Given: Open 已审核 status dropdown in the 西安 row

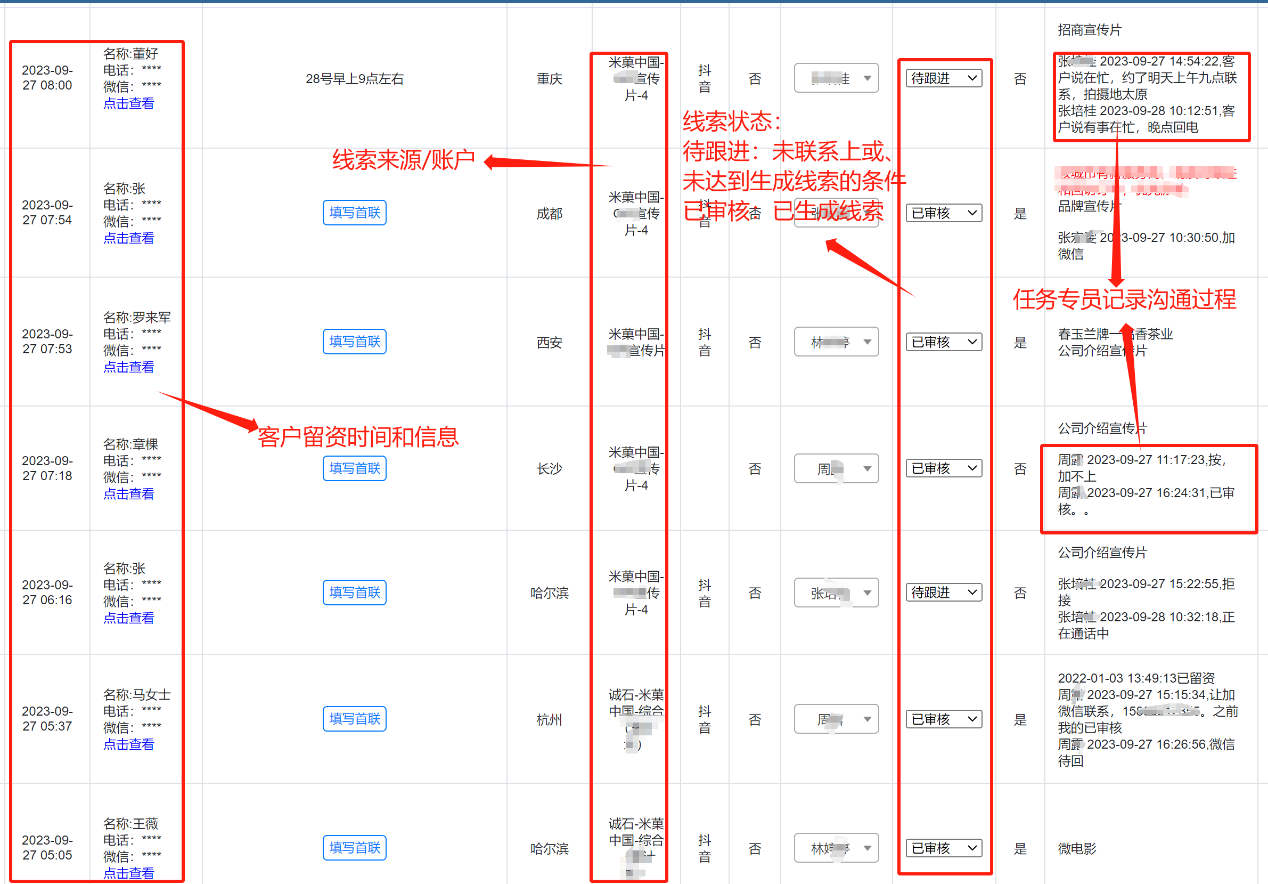Looking at the screenshot, I should pyautogui.click(x=944, y=342).
